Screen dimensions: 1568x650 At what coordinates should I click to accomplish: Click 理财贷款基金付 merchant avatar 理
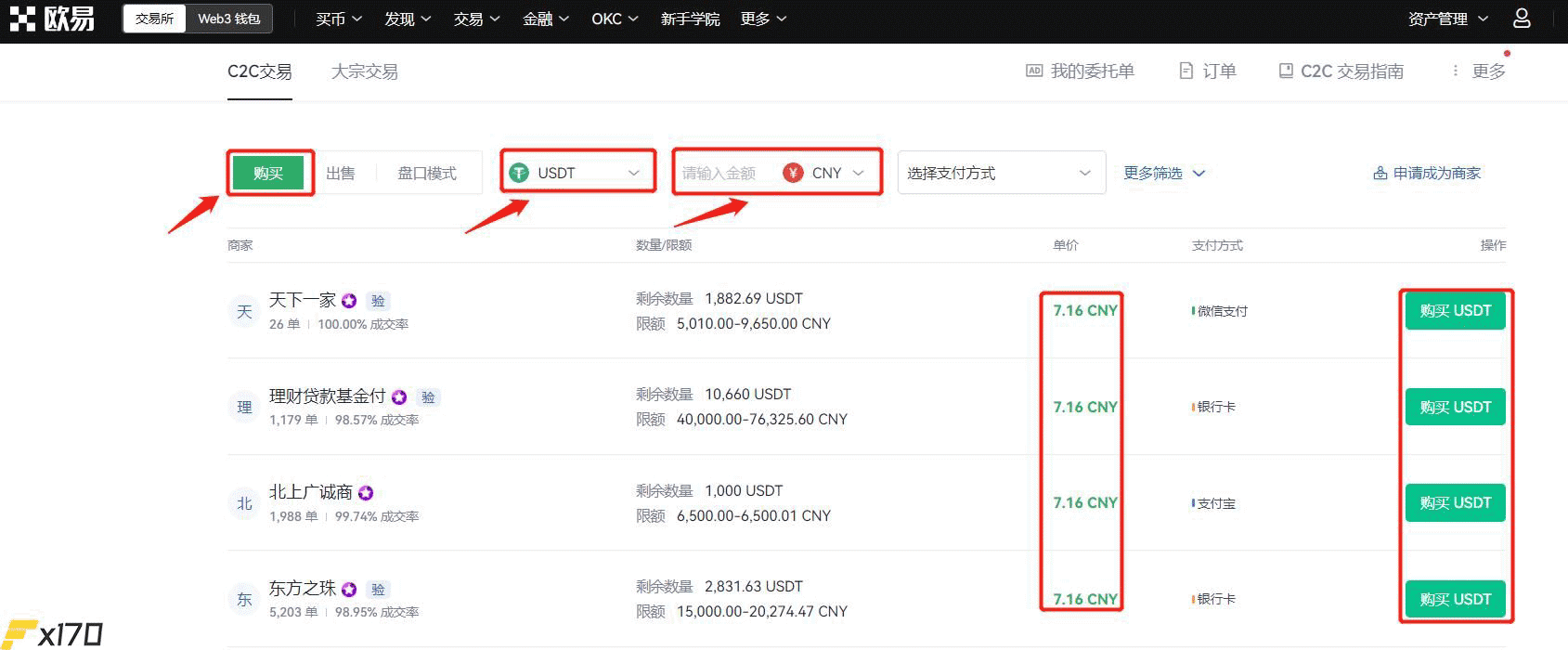pyautogui.click(x=243, y=407)
